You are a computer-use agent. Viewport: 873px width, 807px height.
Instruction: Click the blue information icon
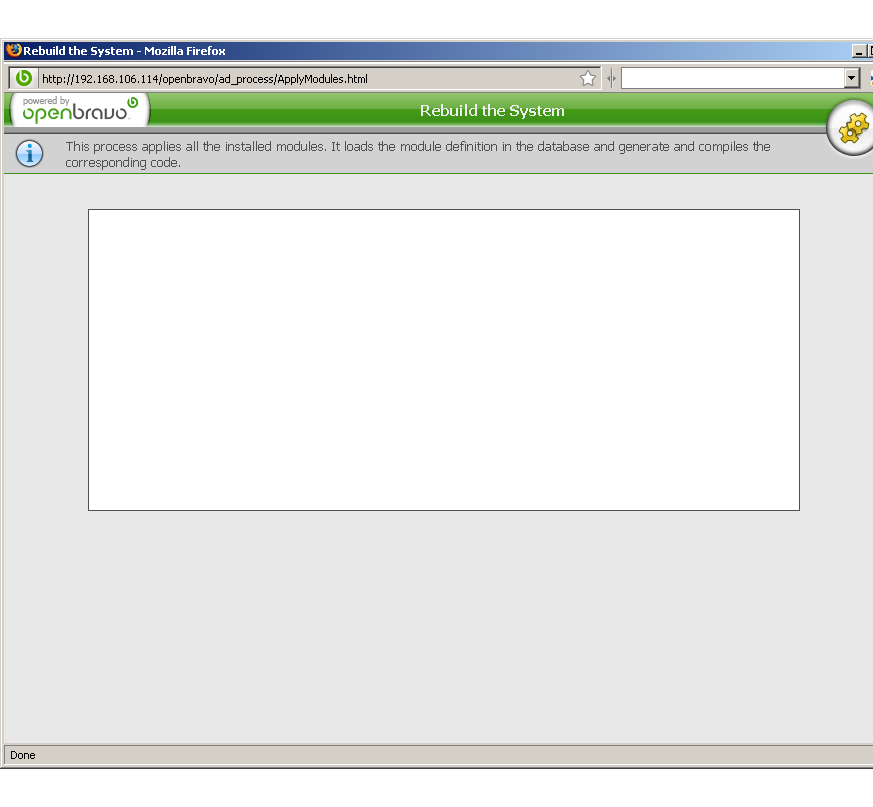click(x=30, y=153)
